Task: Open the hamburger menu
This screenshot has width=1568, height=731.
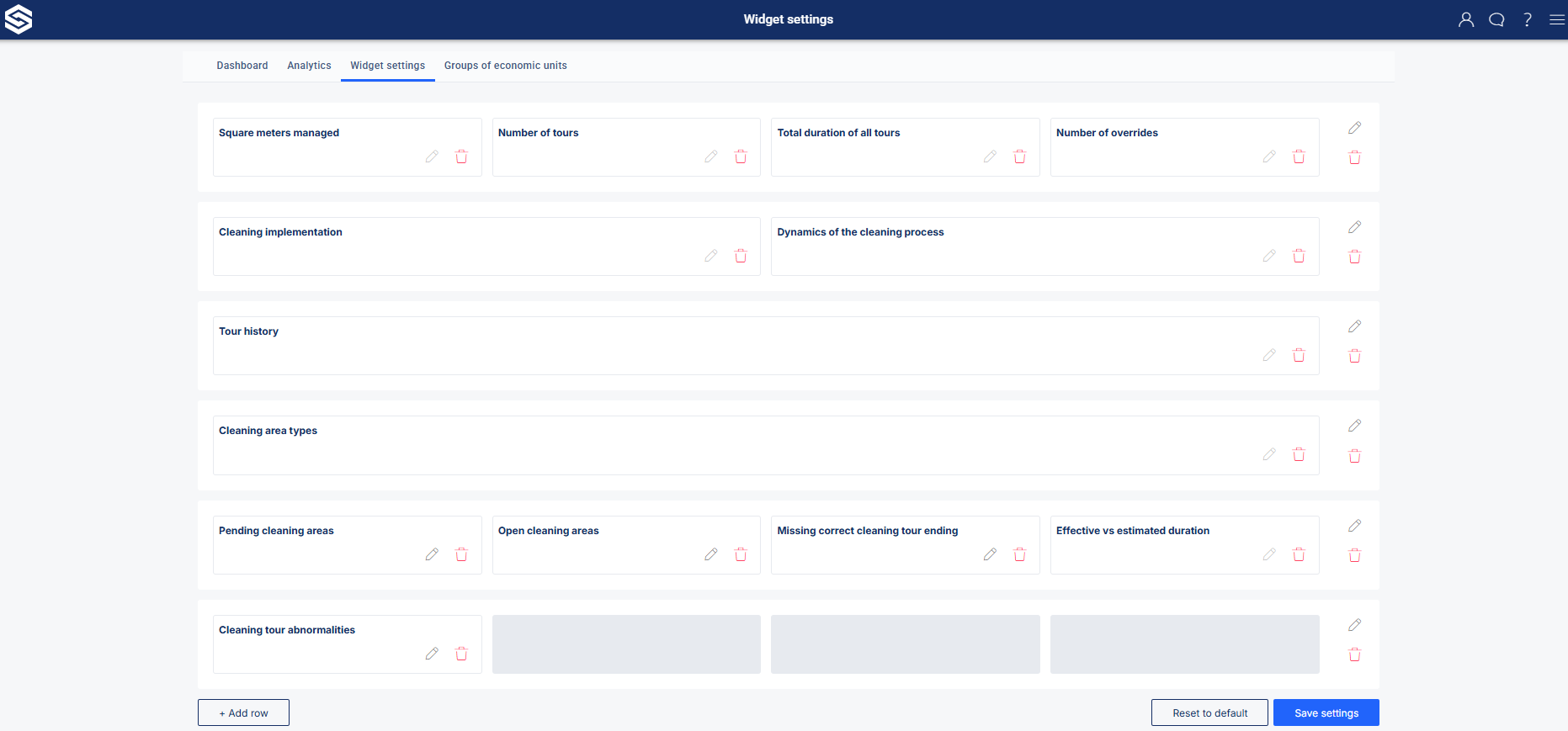Action: (x=1557, y=19)
